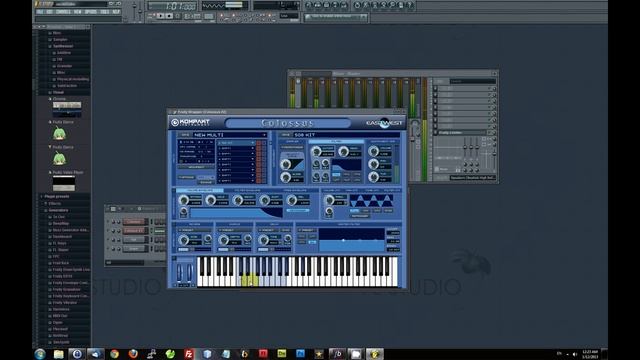Click the transport Stop button

[169, 16]
